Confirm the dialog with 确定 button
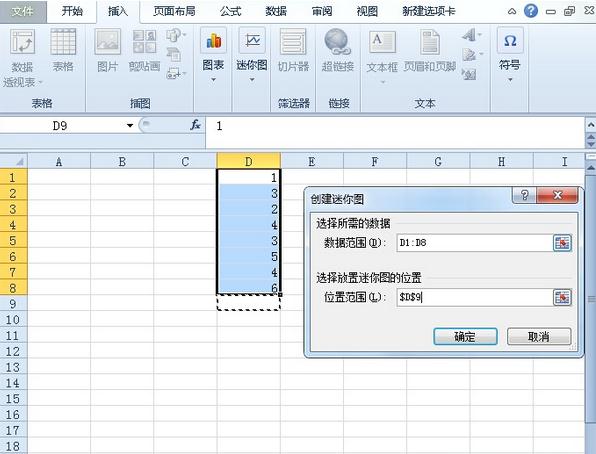This screenshot has width=596, height=454. 465,337
